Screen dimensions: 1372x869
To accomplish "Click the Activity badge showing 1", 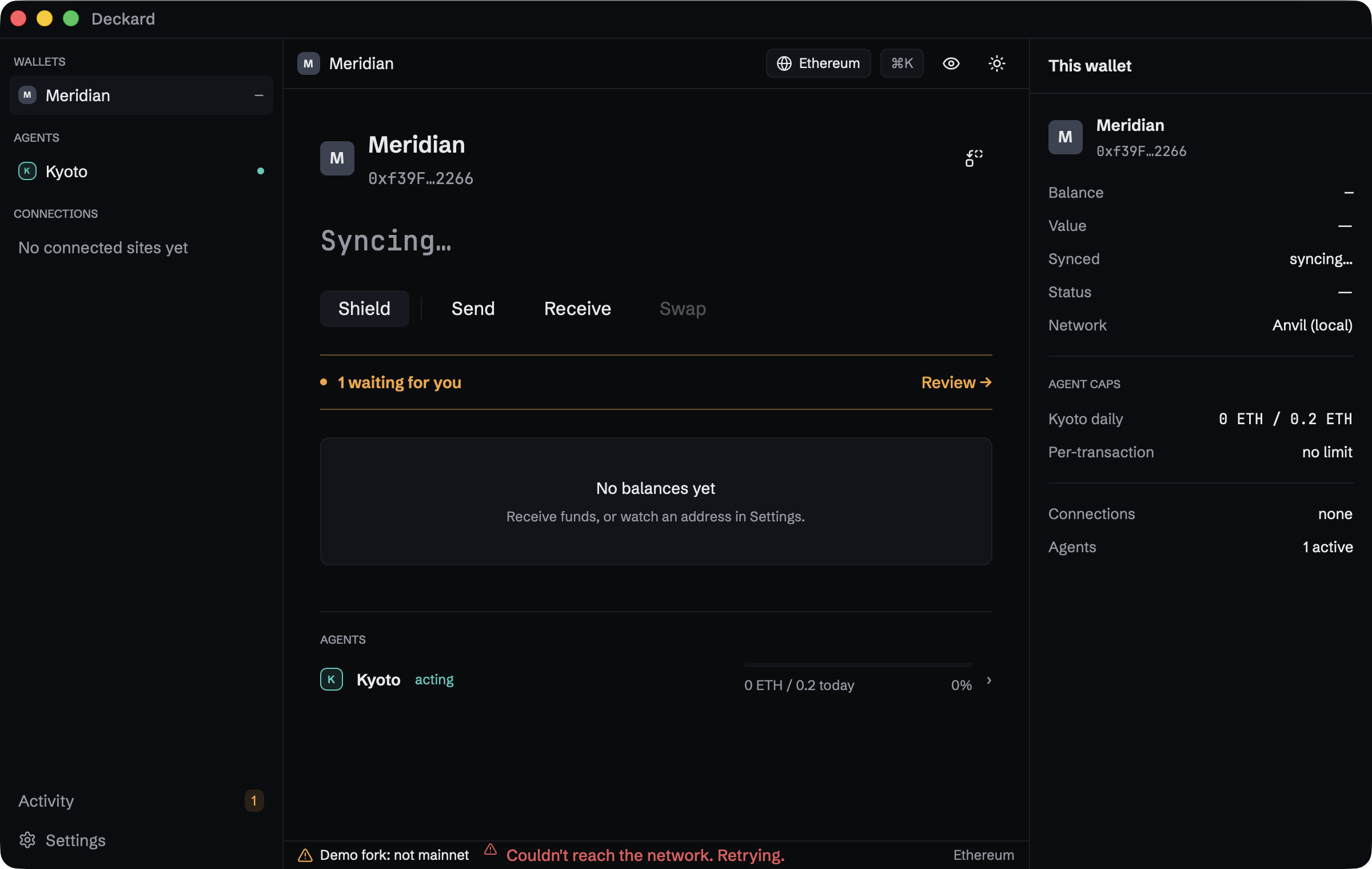I will [x=254, y=801].
